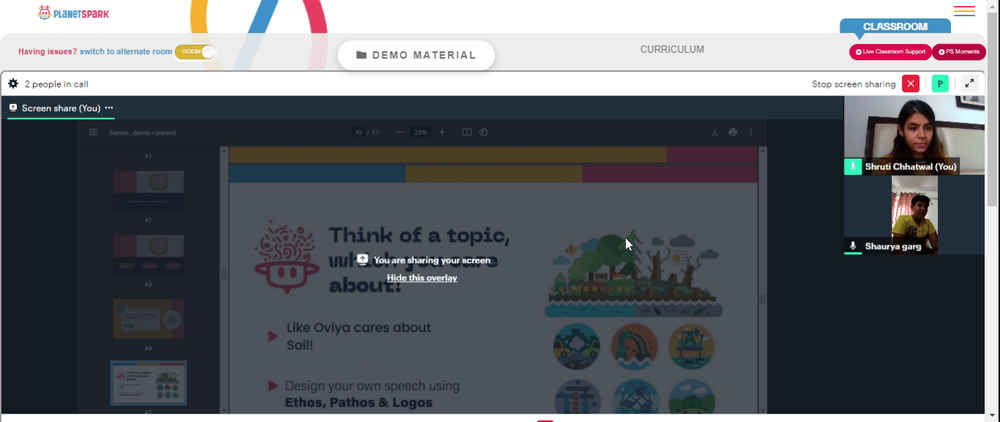
Task: Select the Screen share (You) tab
Action: pos(61,108)
